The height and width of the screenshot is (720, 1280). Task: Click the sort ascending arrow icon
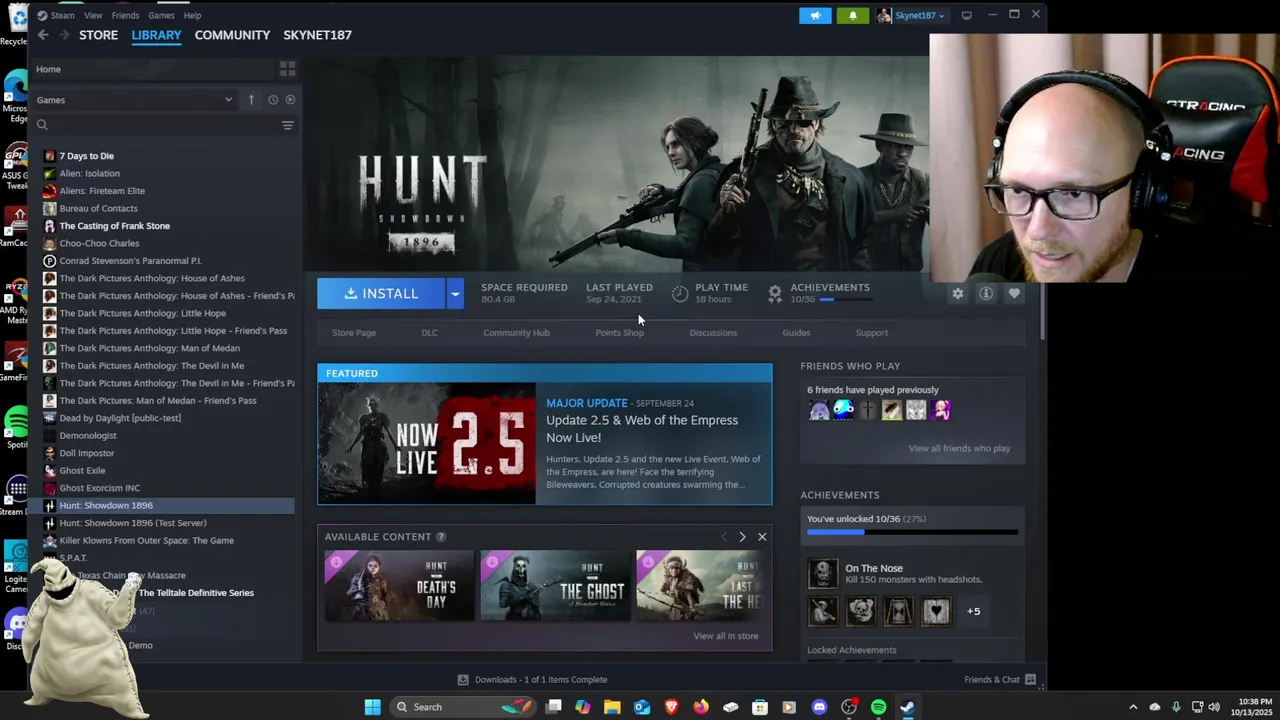(251, 100)
